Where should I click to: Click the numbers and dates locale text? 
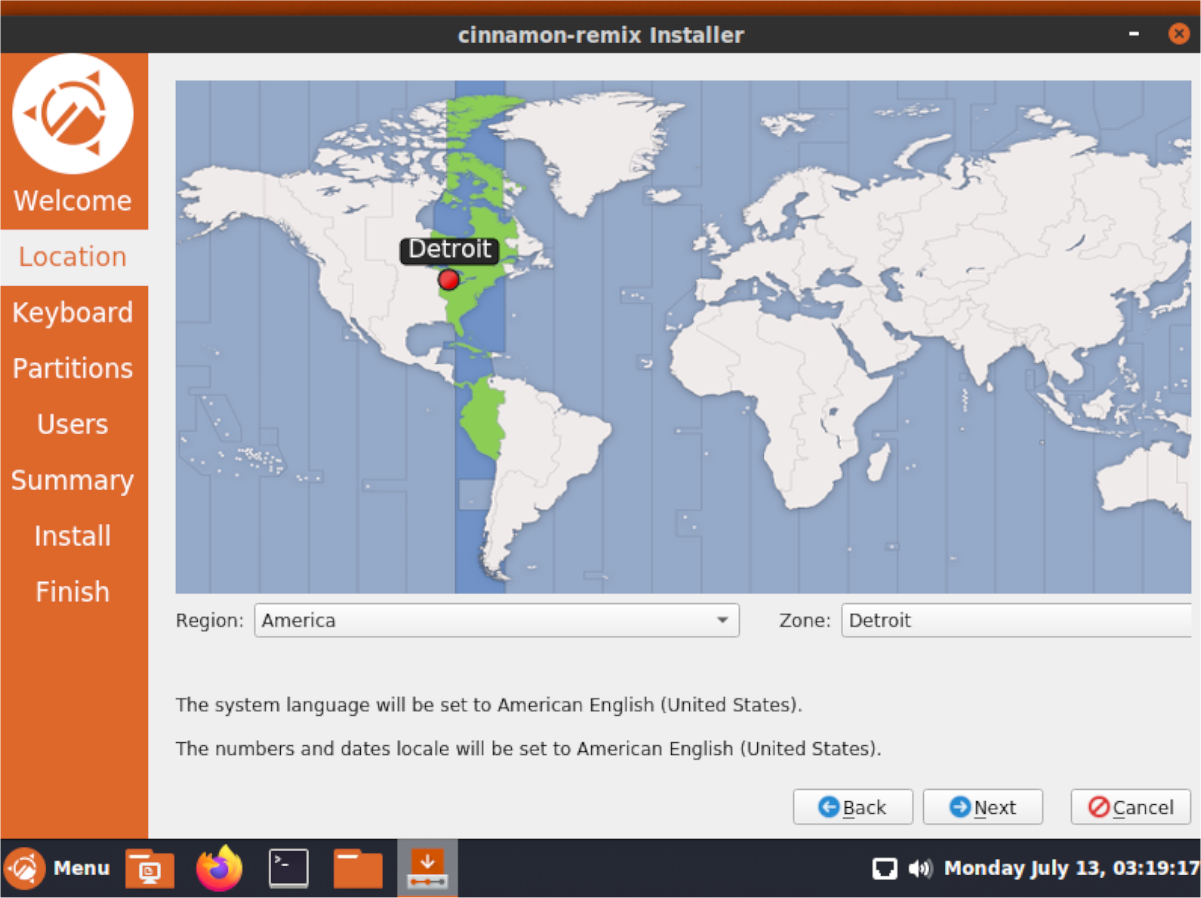[x=529, y=749]
